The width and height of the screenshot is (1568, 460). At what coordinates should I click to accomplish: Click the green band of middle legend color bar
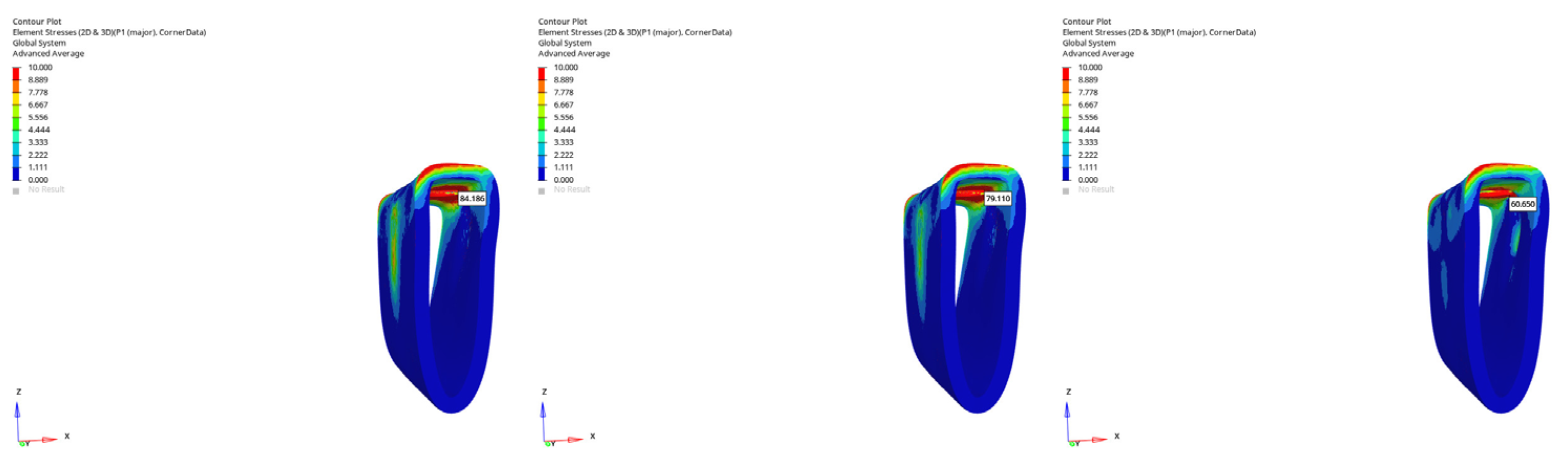coord(541,124)
